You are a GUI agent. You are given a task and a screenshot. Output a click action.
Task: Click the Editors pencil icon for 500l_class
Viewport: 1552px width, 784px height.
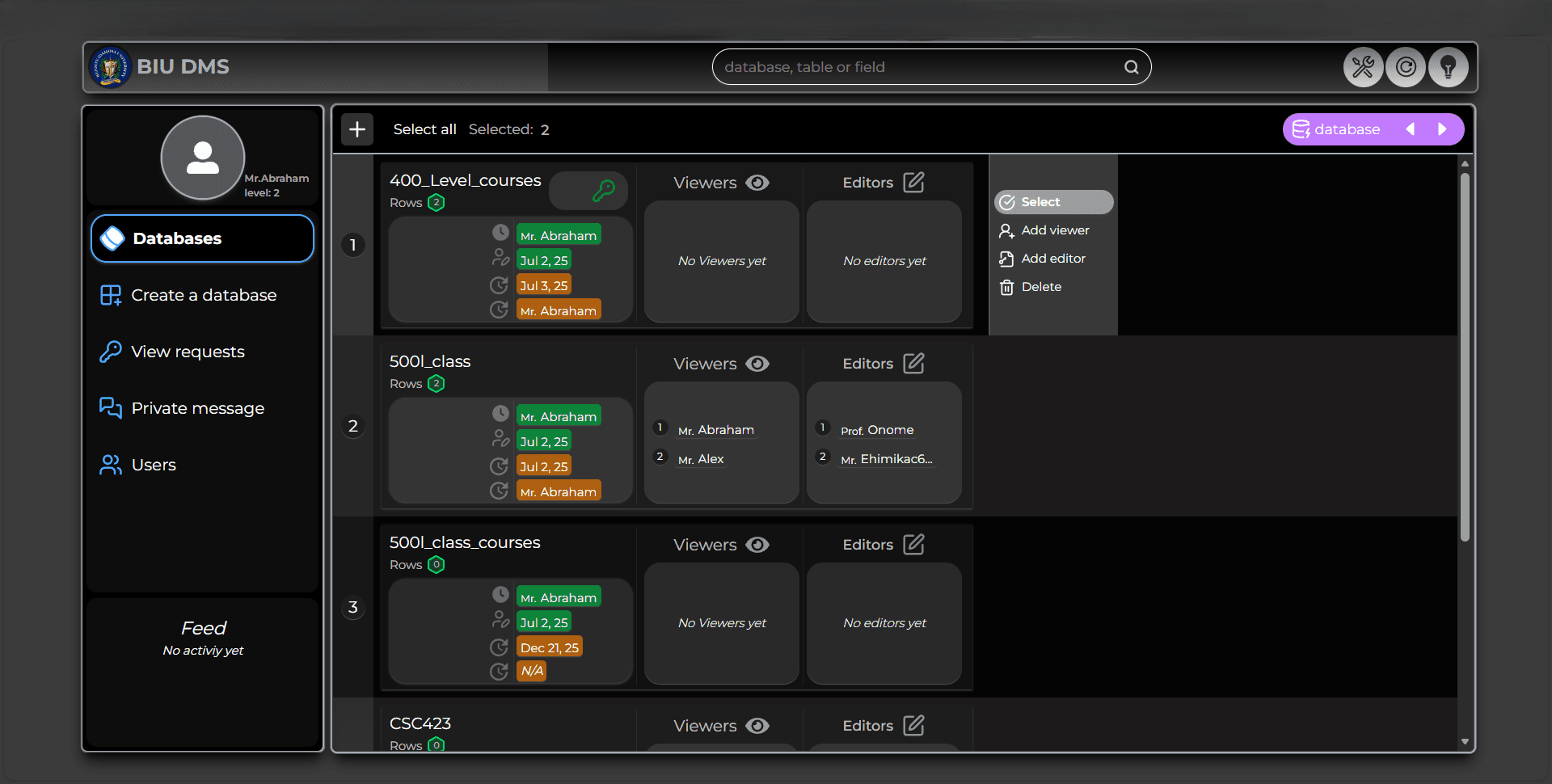913,363
